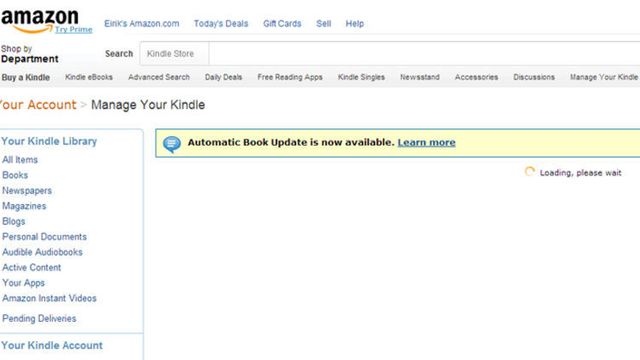Open Active Content list
This screenshot has width=640, height=360.
[x=31, y=268]
